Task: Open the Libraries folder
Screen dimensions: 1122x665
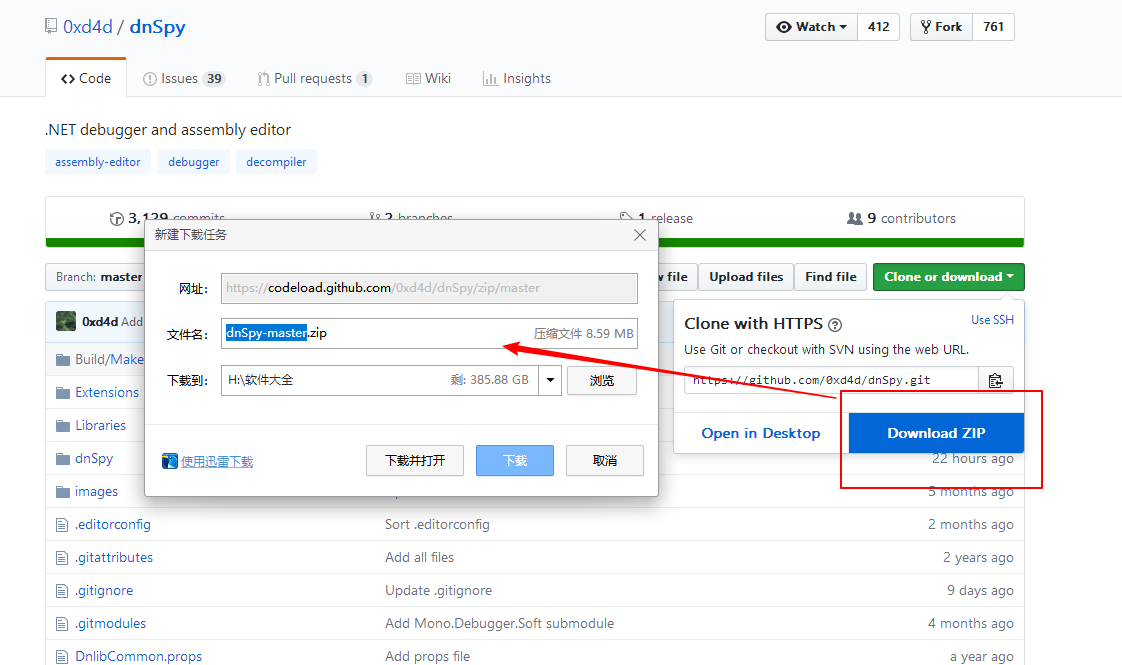Action: (x=100, y=425)
